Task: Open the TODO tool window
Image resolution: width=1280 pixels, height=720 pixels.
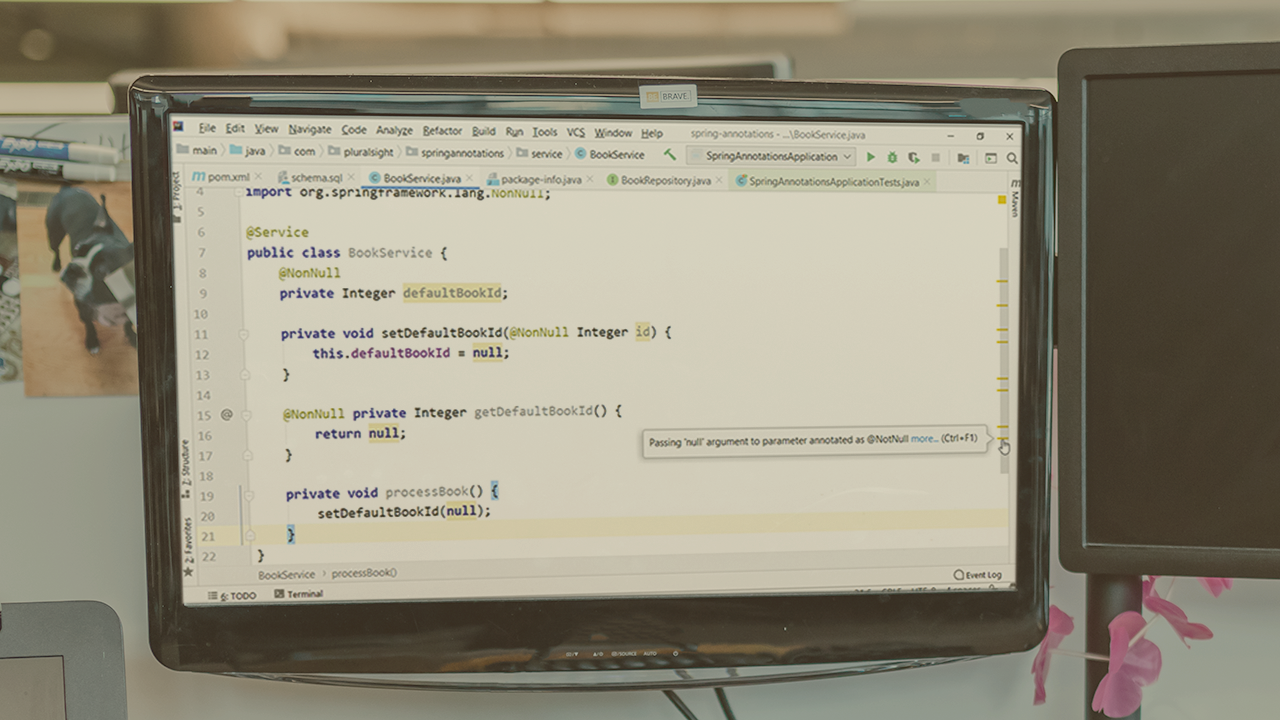Action: (244, 594)
